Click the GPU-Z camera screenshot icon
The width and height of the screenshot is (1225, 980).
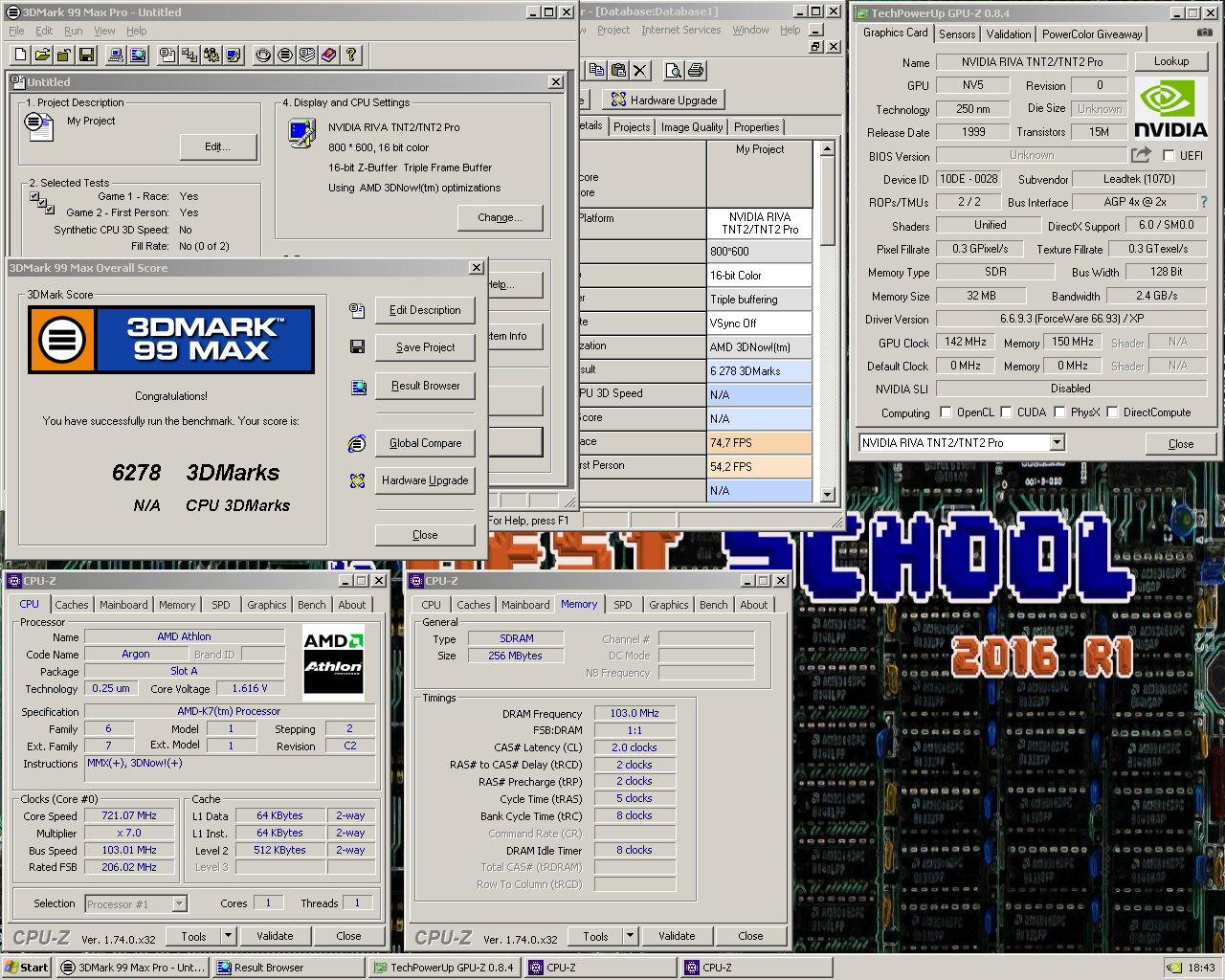(1205, 33)
